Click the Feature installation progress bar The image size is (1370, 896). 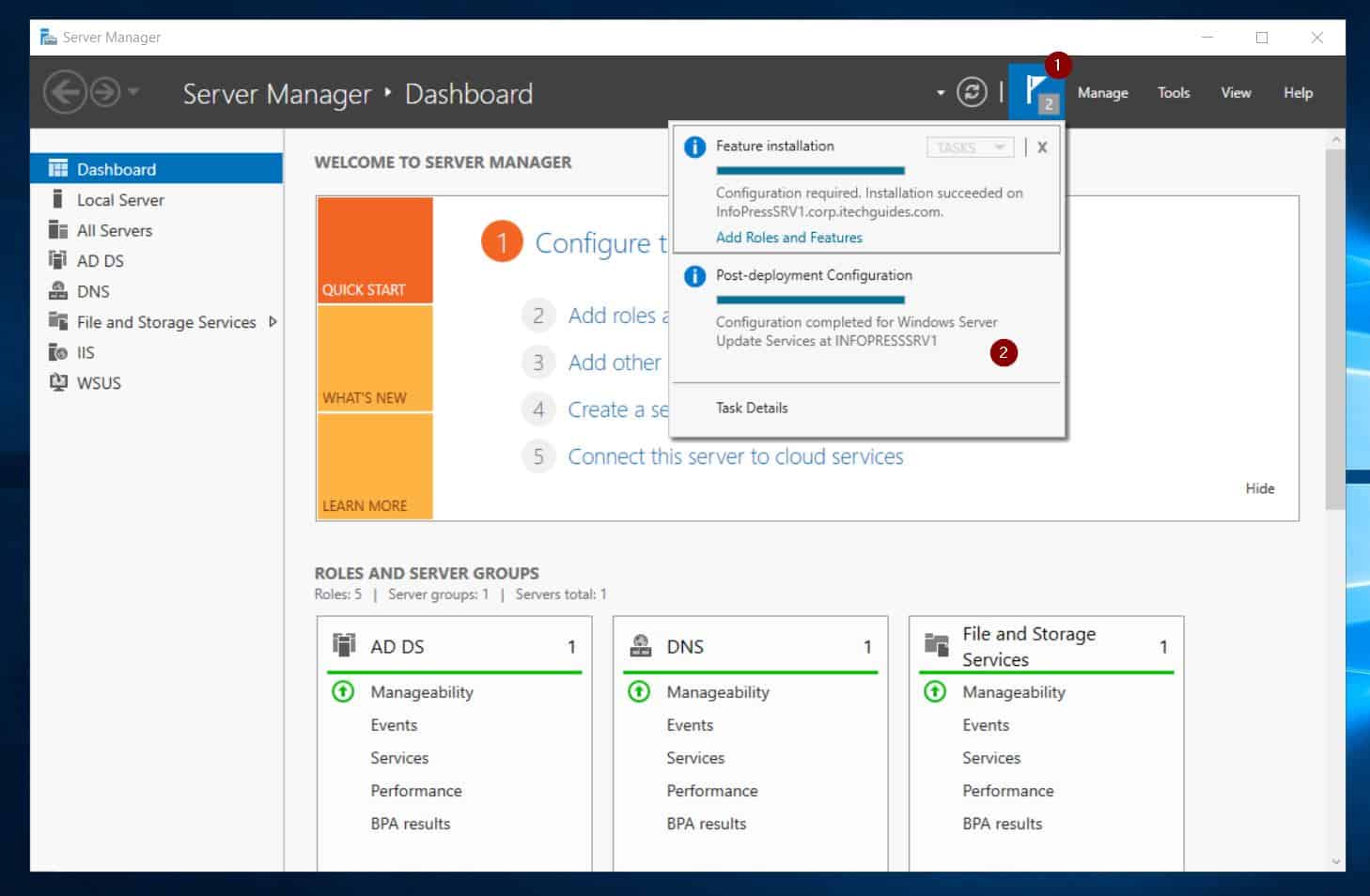point(810,170)
